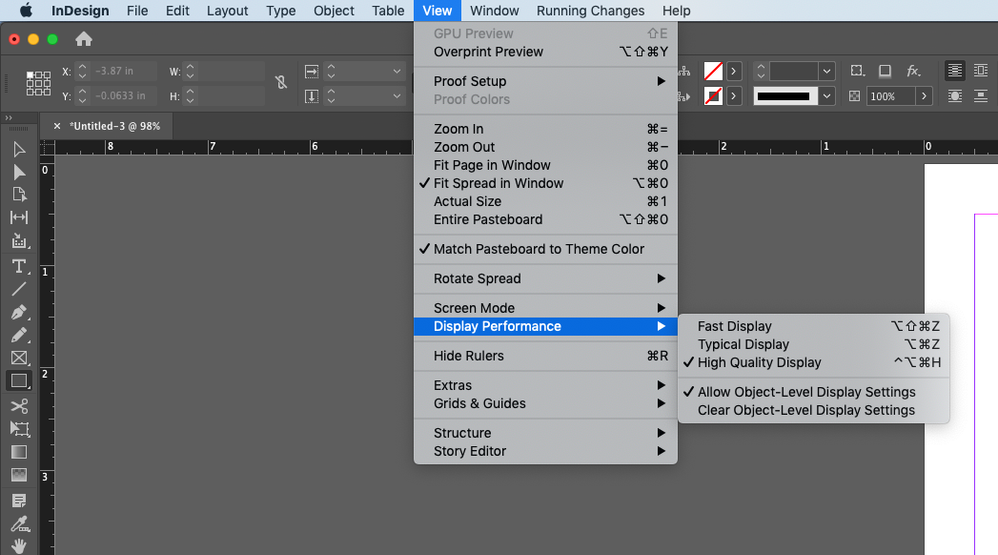Select the Rectangle Frame tool
The image size is (998, 555).
19,358
